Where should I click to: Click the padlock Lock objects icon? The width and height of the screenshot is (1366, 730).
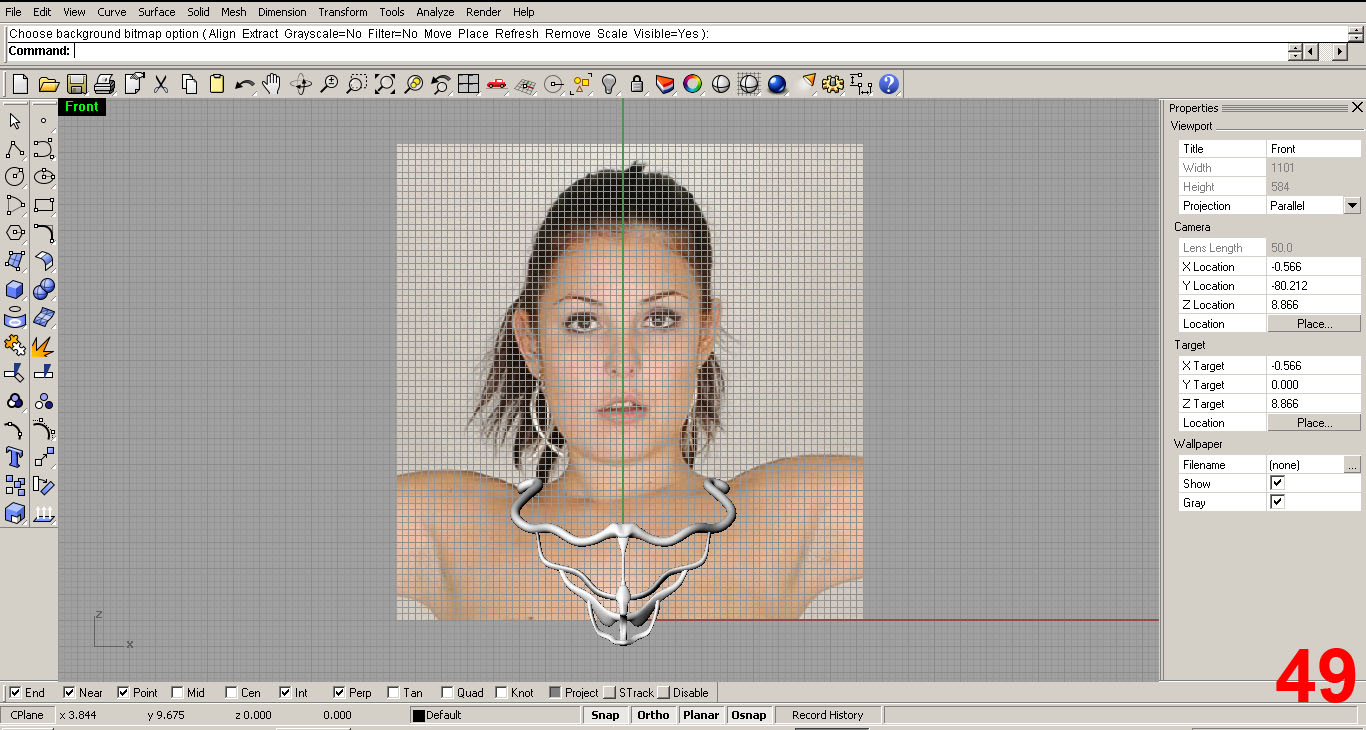pos(636,84)
